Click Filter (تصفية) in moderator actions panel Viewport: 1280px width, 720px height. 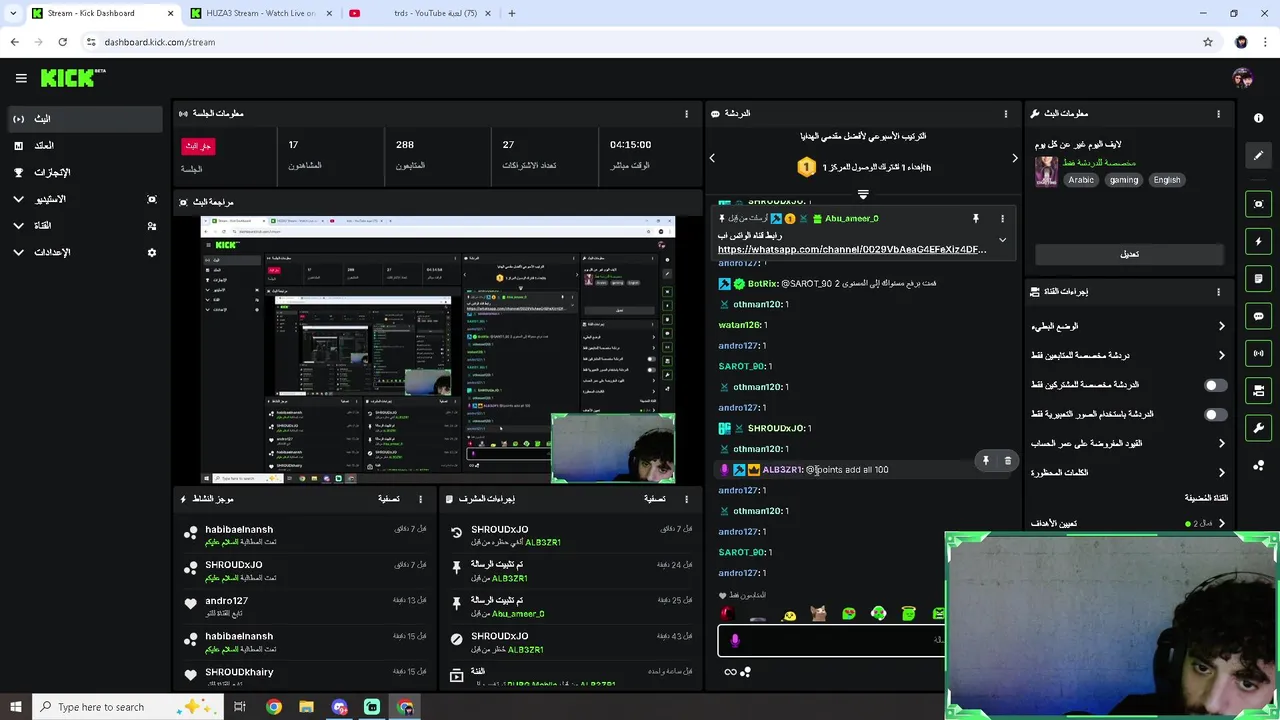point(655,499)
